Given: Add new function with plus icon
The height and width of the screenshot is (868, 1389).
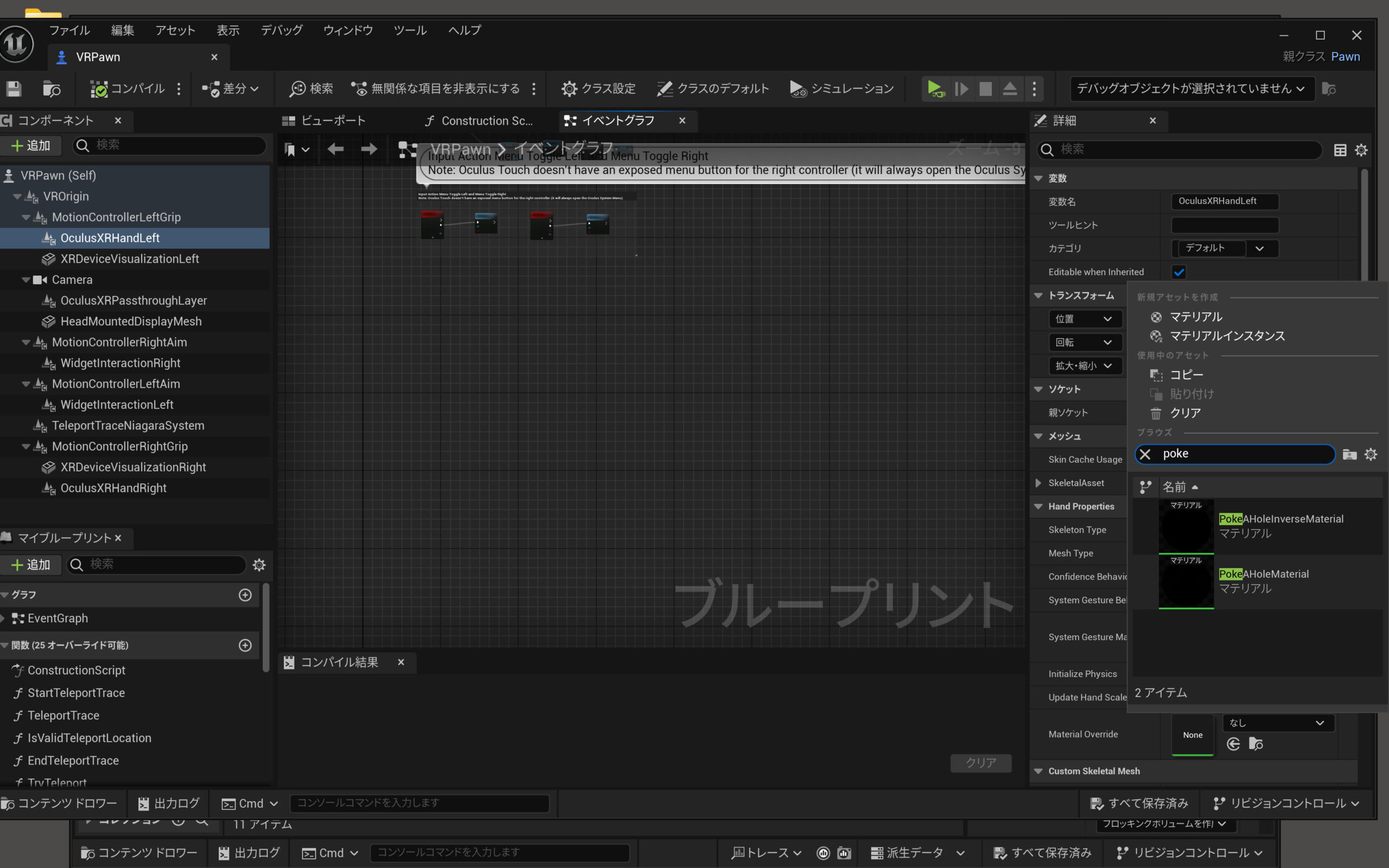Looking at the screenshot, I should tap(245, 645).
